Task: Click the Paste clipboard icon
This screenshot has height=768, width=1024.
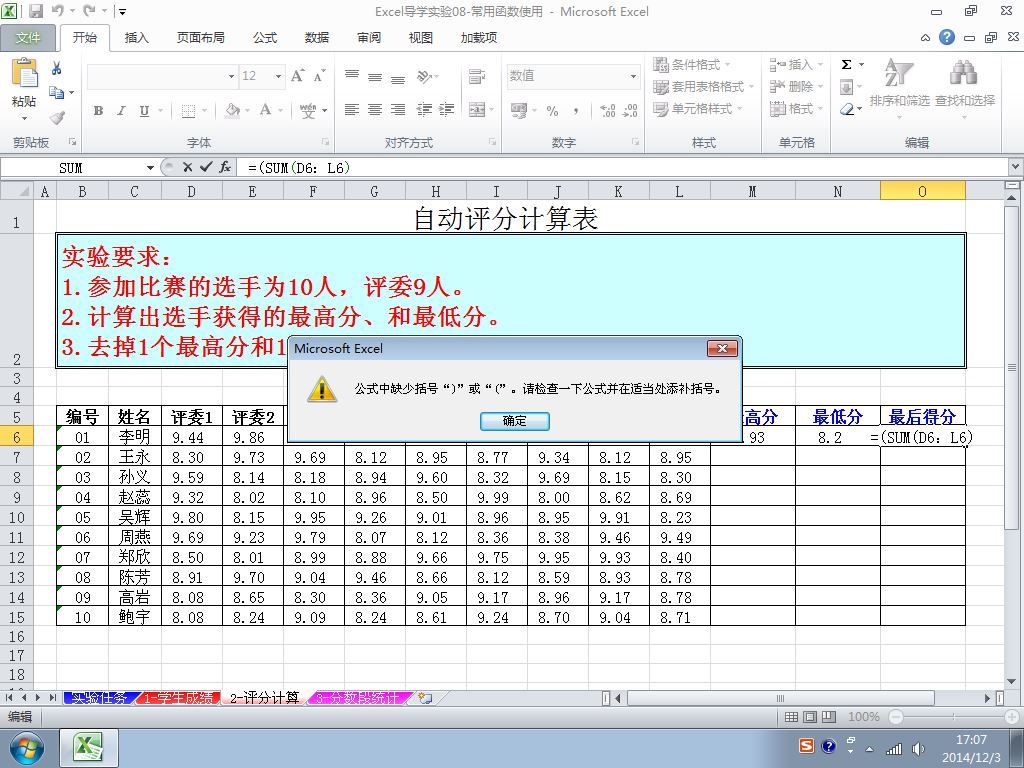Action: pos(24,73)
